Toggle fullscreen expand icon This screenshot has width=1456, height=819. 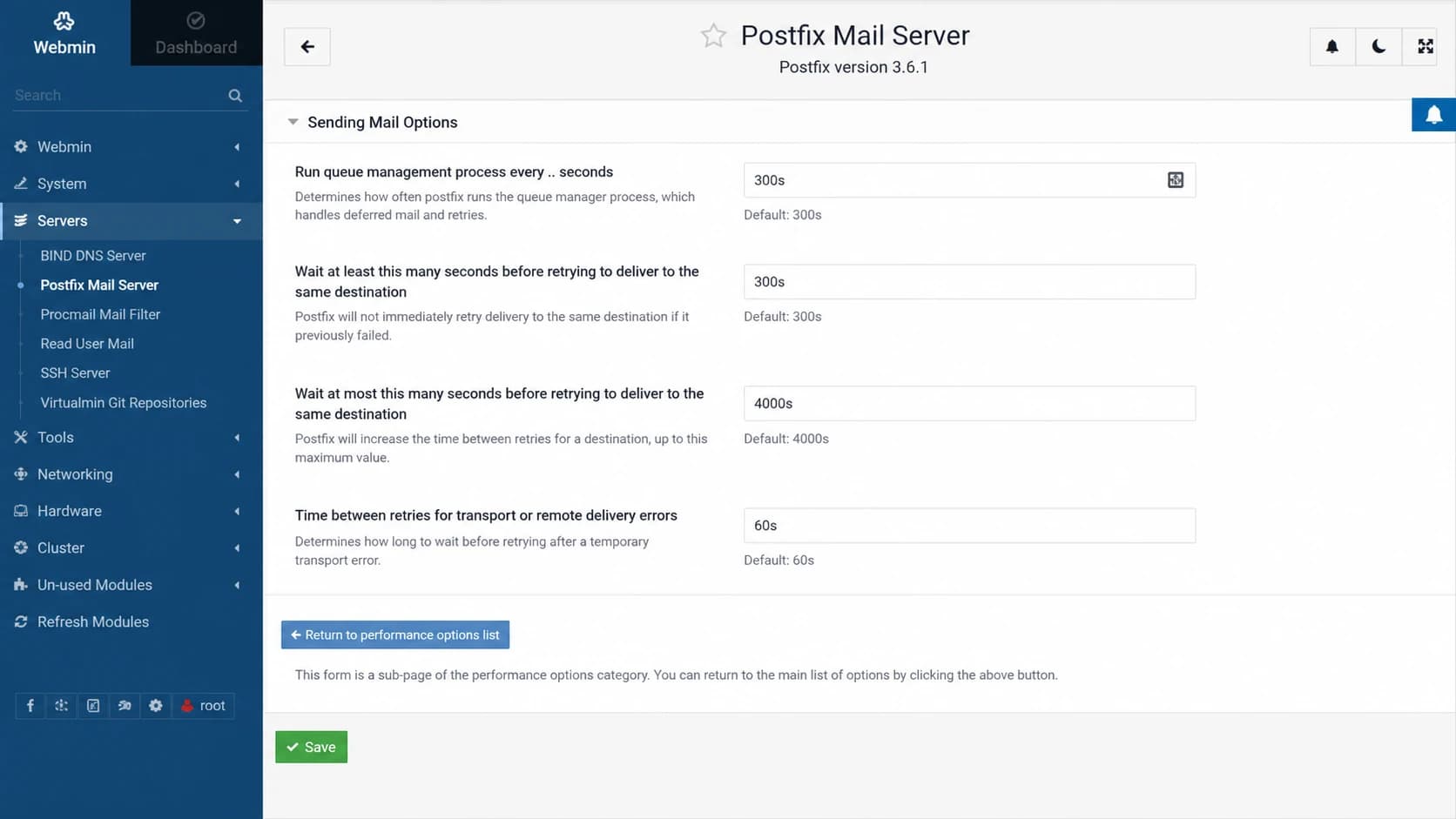[x=1426, y=47]
